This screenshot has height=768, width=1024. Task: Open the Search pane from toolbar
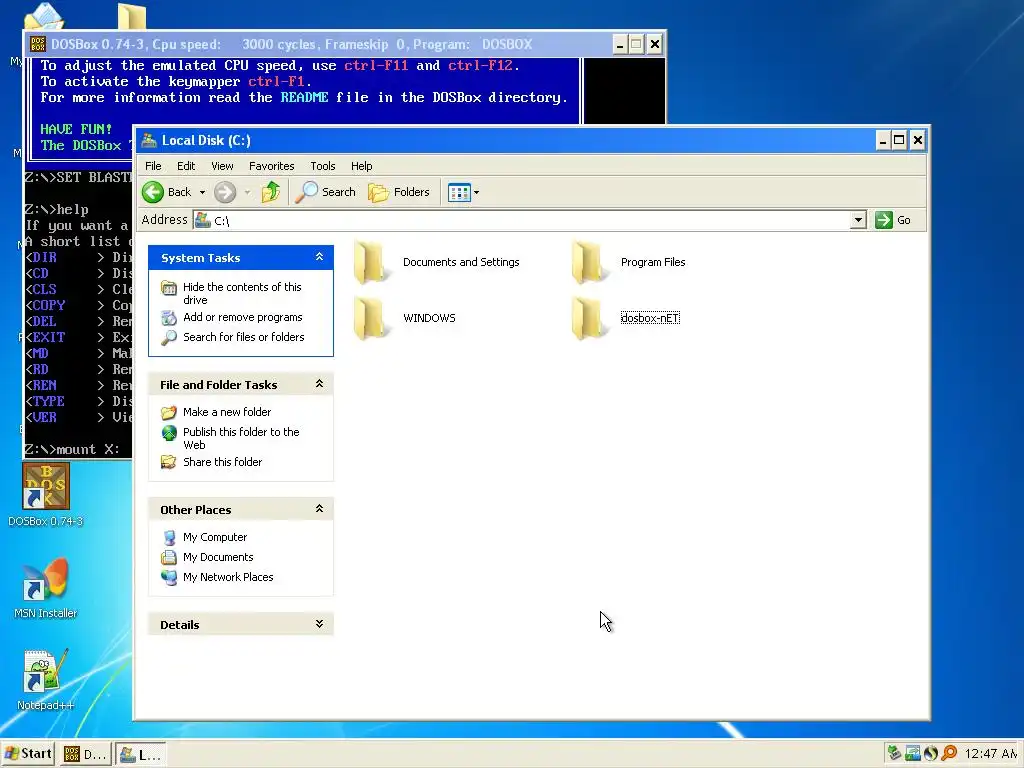[x=325, y=192]
